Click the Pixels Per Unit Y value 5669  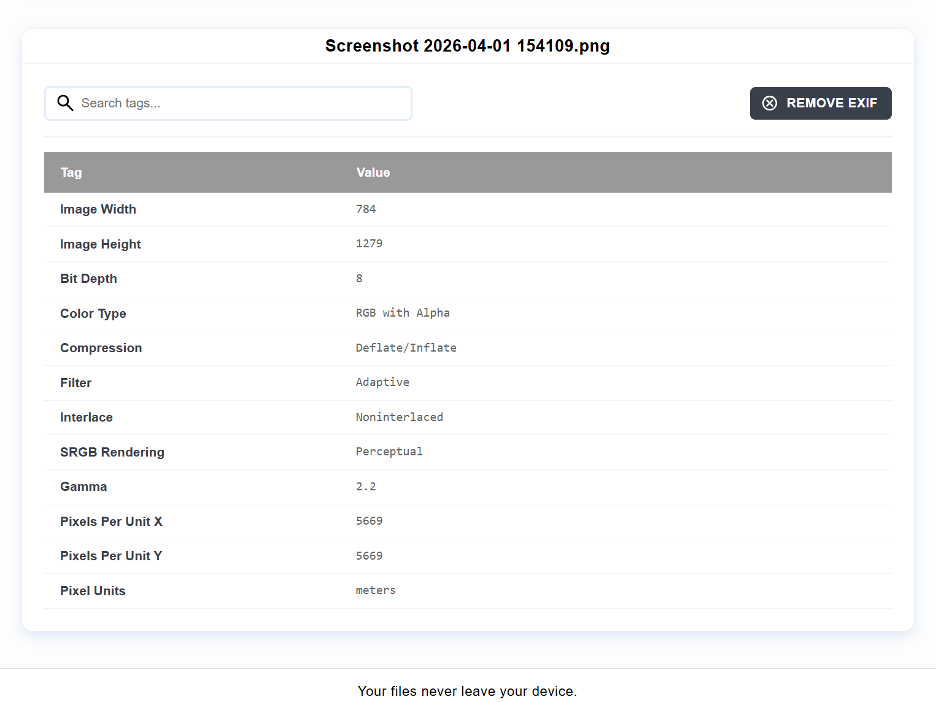(x=370, y=556)
